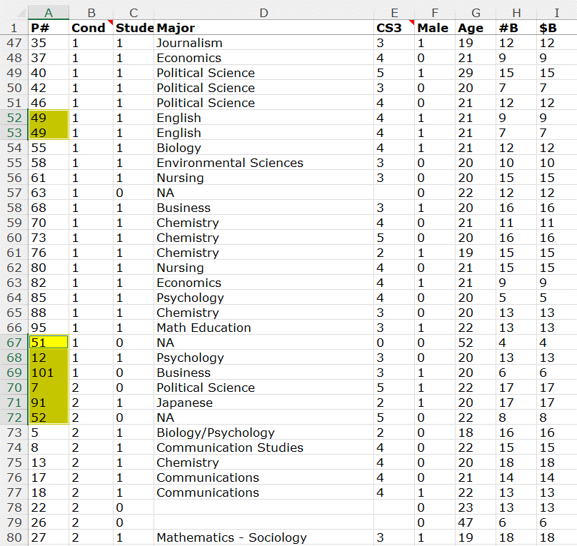The height and width of the screenshot is (546, 577).
Task: Click the Major header cell
Action: click(x=263, y=28)
